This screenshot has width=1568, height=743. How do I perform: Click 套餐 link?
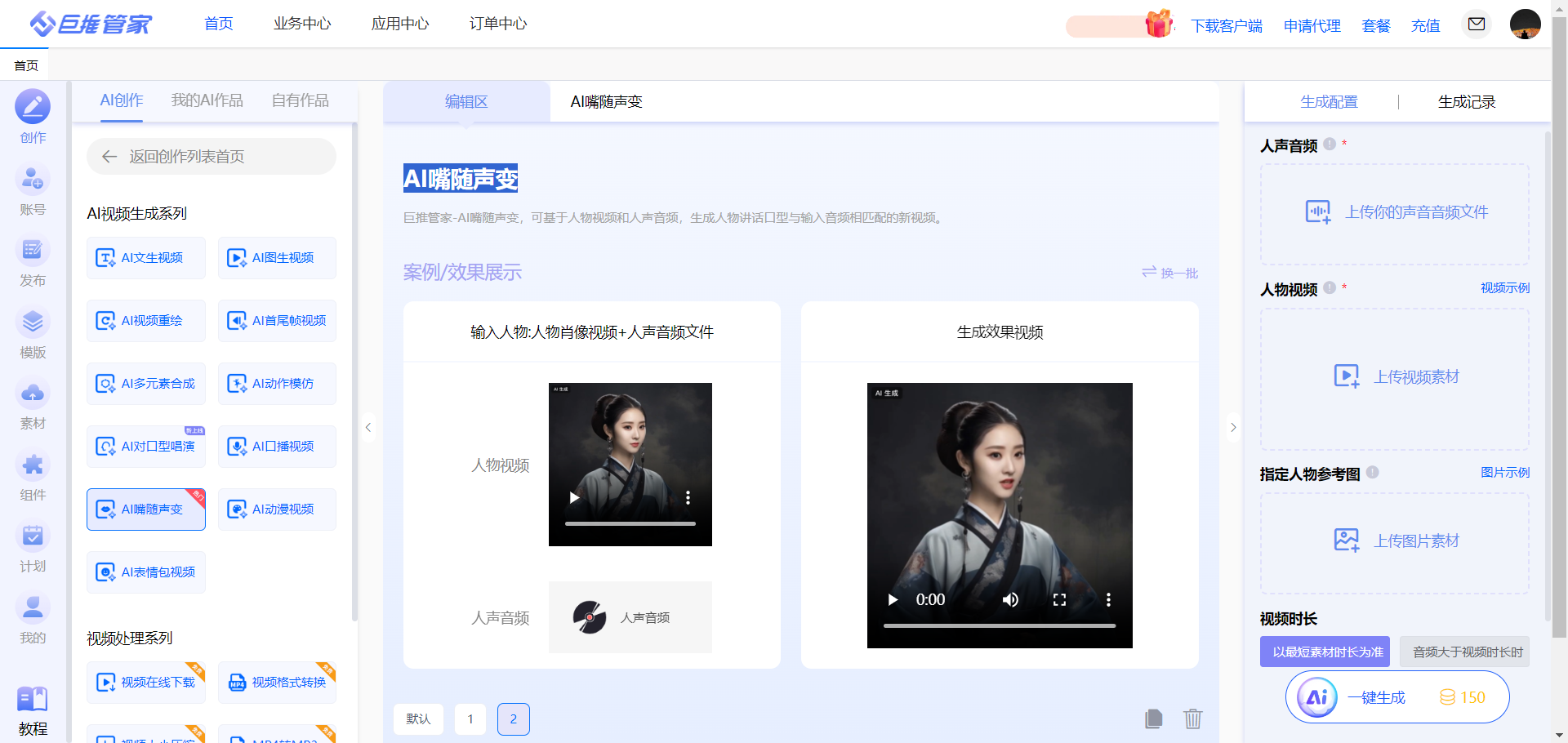pyautogui.click(x=1376, y=25)
